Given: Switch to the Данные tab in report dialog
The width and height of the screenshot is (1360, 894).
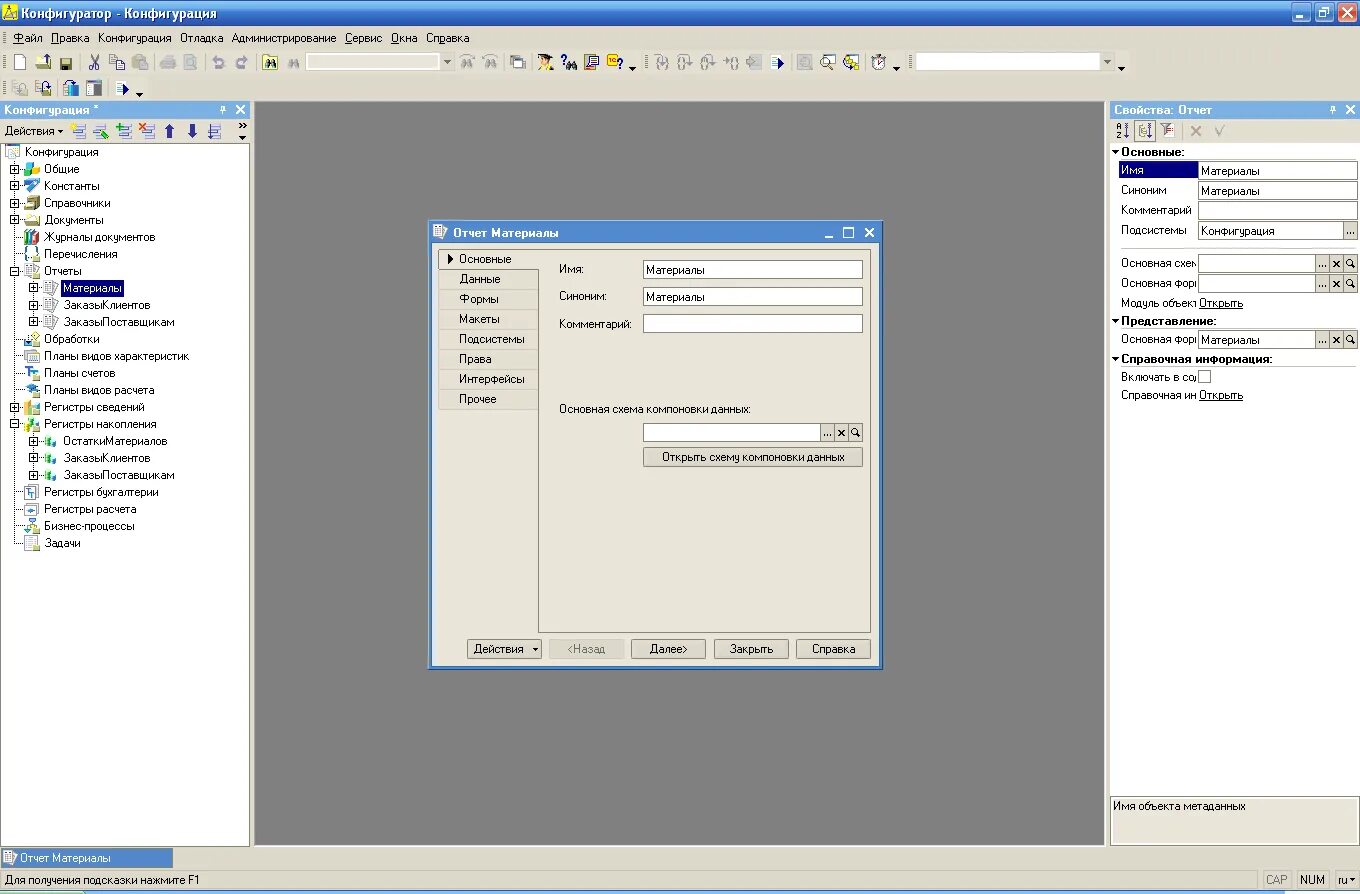Looking at the screenshot, I should (x=489, y=279).
